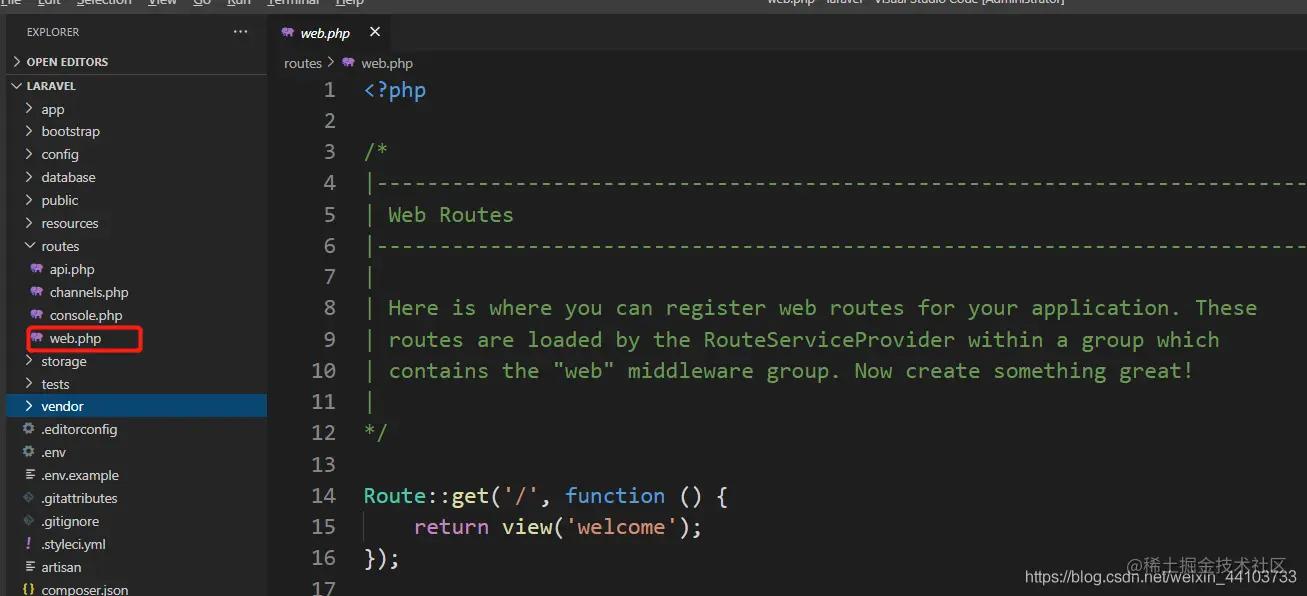
Task: Click the PHP icon of api.php
Action: pos(37,269)
